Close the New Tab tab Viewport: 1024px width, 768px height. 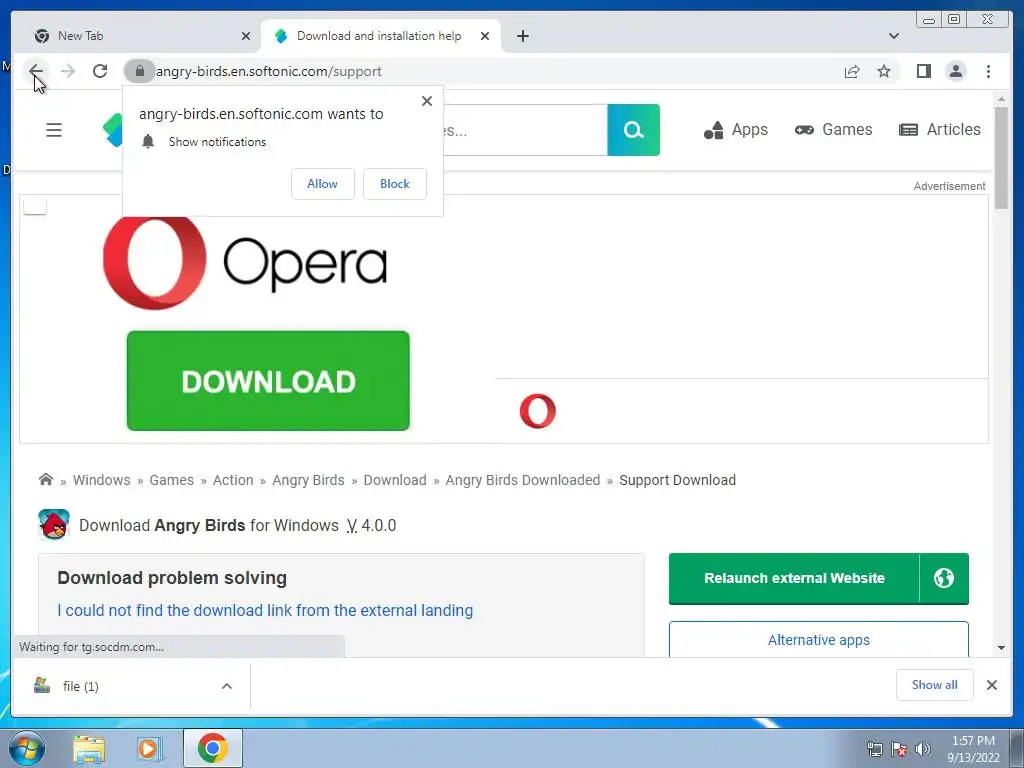pos(246,36)
